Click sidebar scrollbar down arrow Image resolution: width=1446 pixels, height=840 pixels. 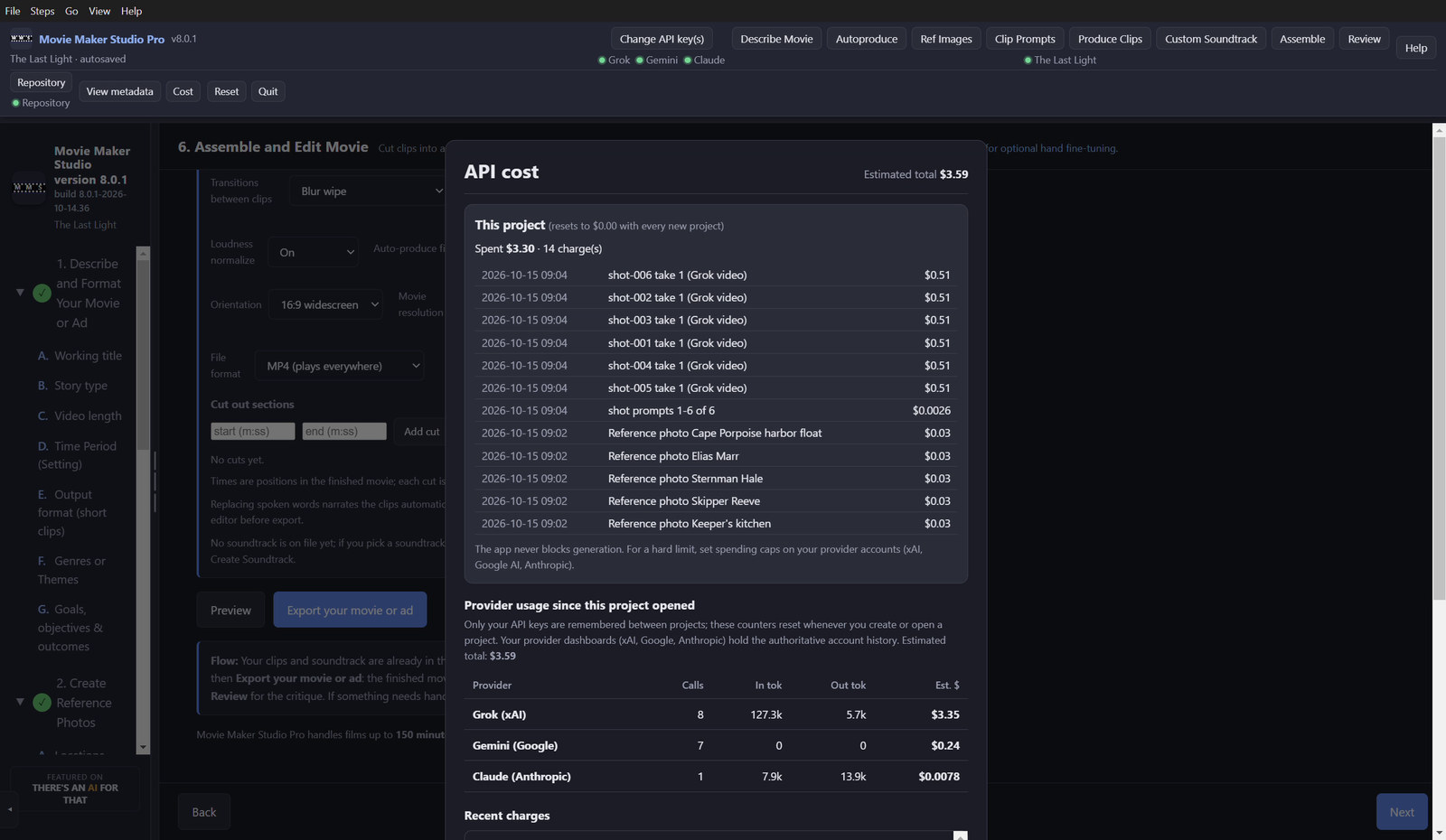[x=143, y=747]
